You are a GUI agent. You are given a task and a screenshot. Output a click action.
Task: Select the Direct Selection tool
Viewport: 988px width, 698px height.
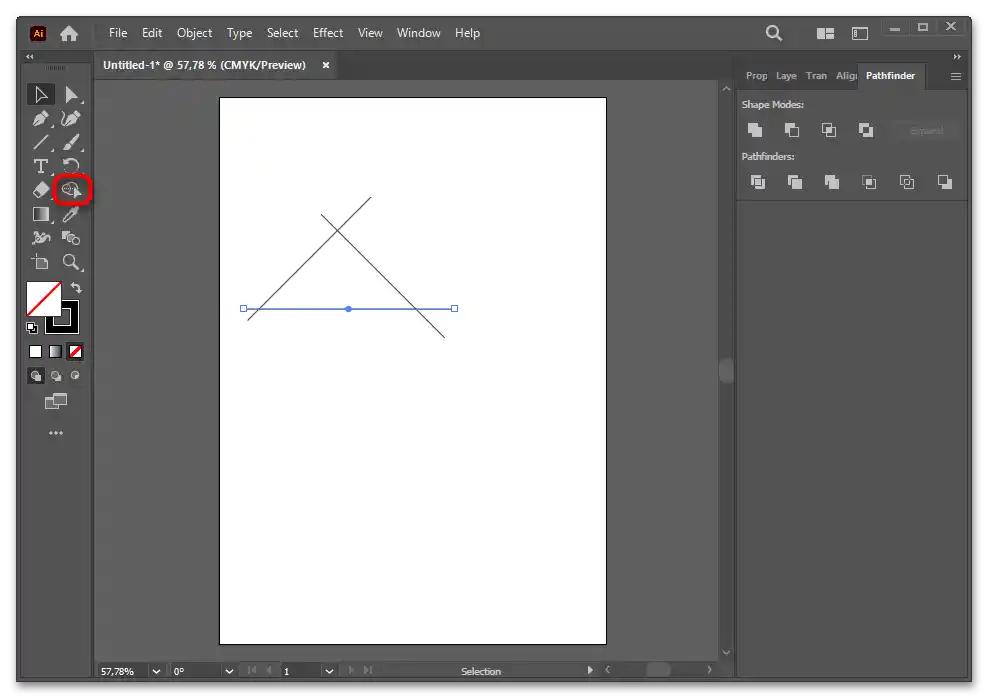tap(71, 95)
